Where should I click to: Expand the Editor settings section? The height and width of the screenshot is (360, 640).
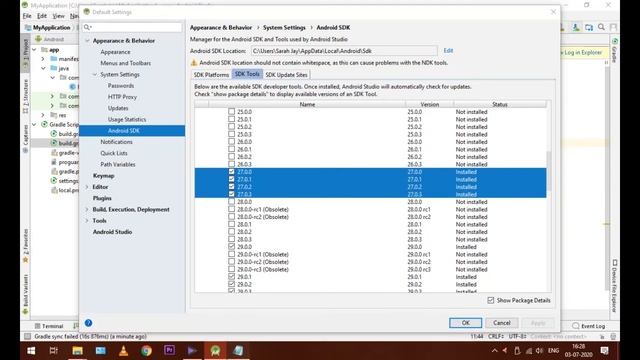[87, 187]
